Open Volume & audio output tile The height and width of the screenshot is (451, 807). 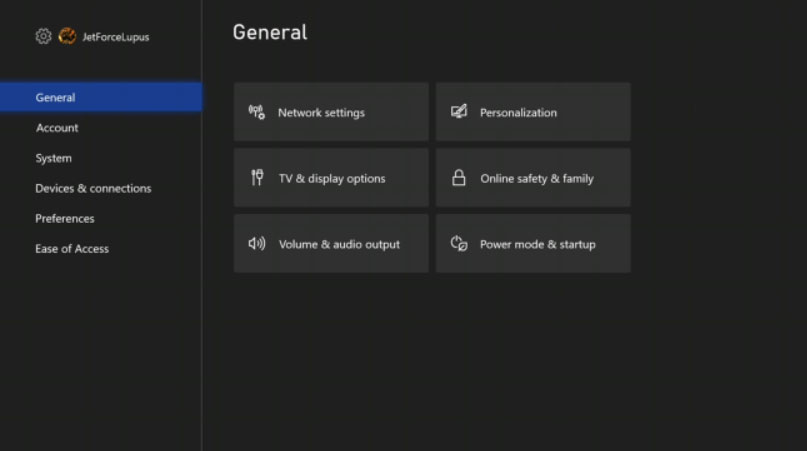coord(331,244)
